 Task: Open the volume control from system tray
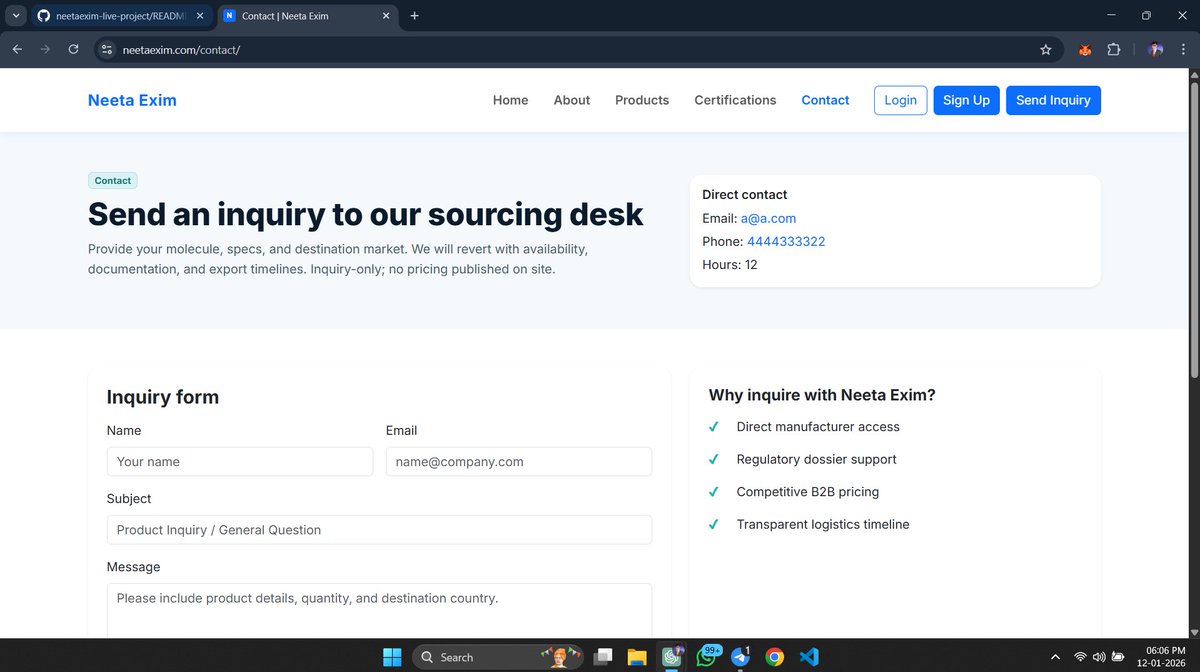(x=1100, y=656)
